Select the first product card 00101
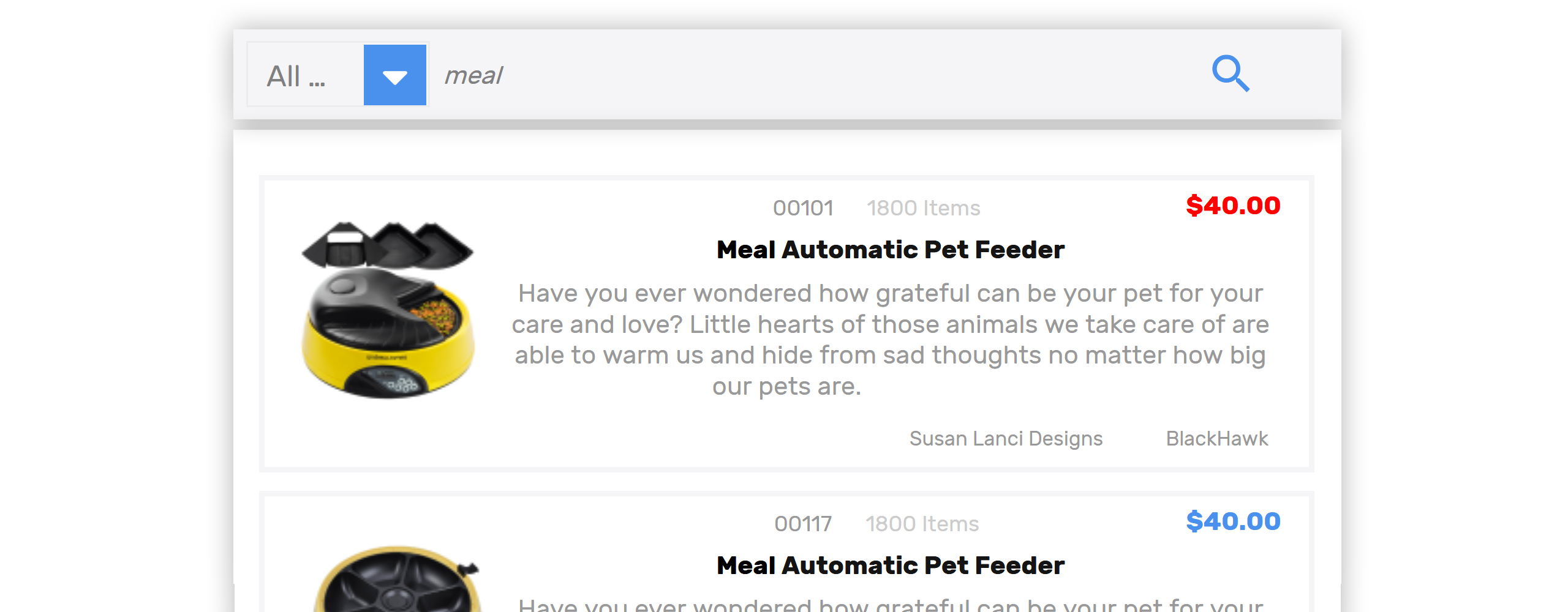 786,324
